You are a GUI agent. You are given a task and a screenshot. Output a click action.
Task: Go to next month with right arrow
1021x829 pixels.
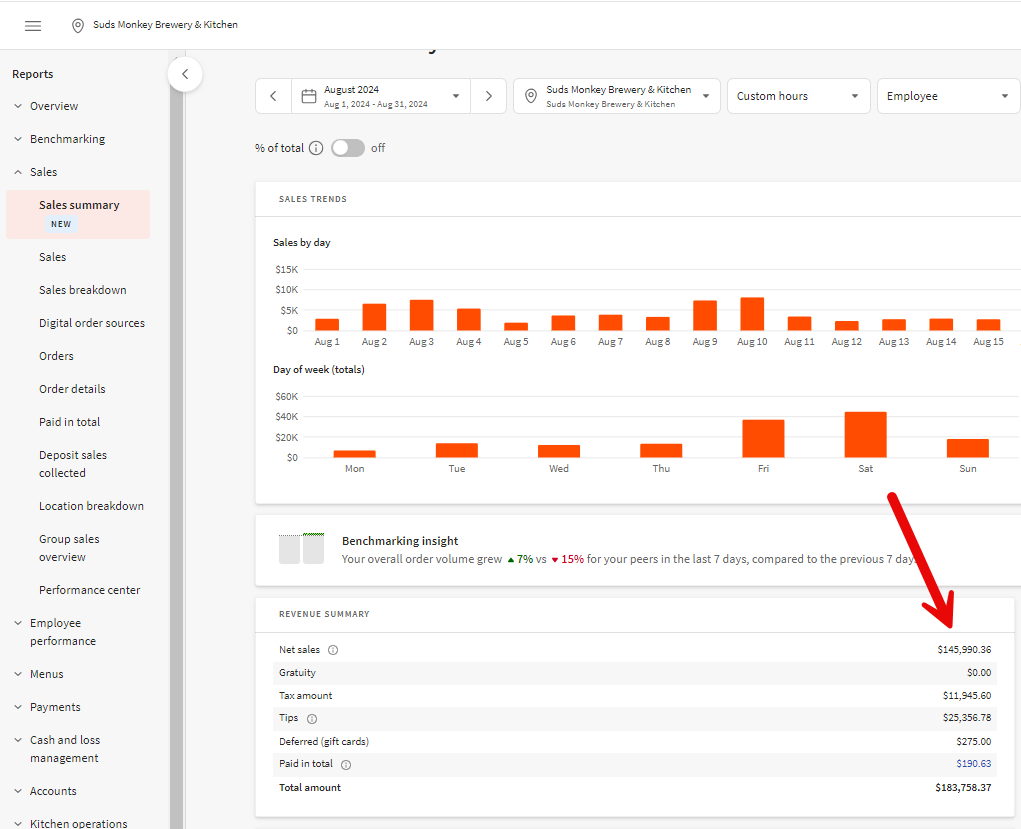(x=488, y=96)
